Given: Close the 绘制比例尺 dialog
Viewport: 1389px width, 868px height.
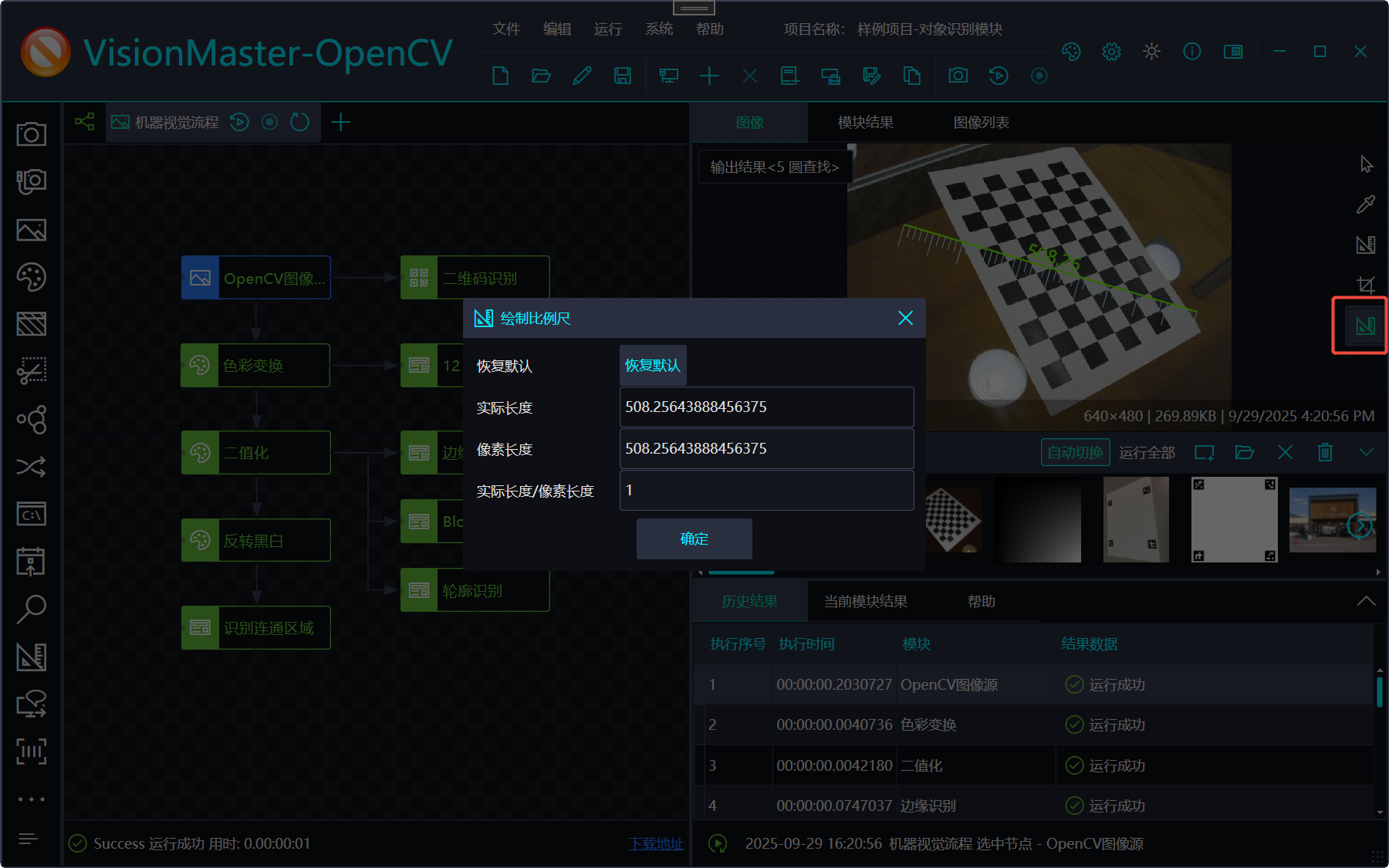Looking at the screenshot, I should tap(905, 318).
